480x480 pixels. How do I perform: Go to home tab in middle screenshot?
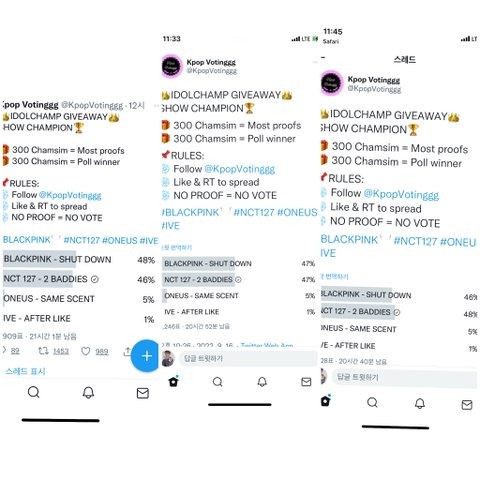pyautogui.click(x=174, y=381)
